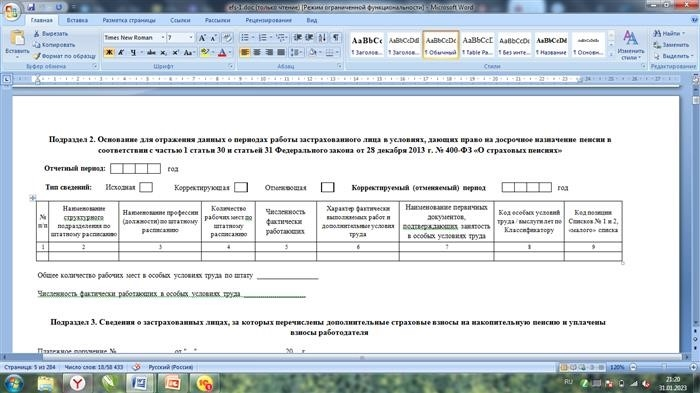The width and height of the screenshot is (700, 393).
Task: Switch to the Вставка tab
Action: pos(77,20)
